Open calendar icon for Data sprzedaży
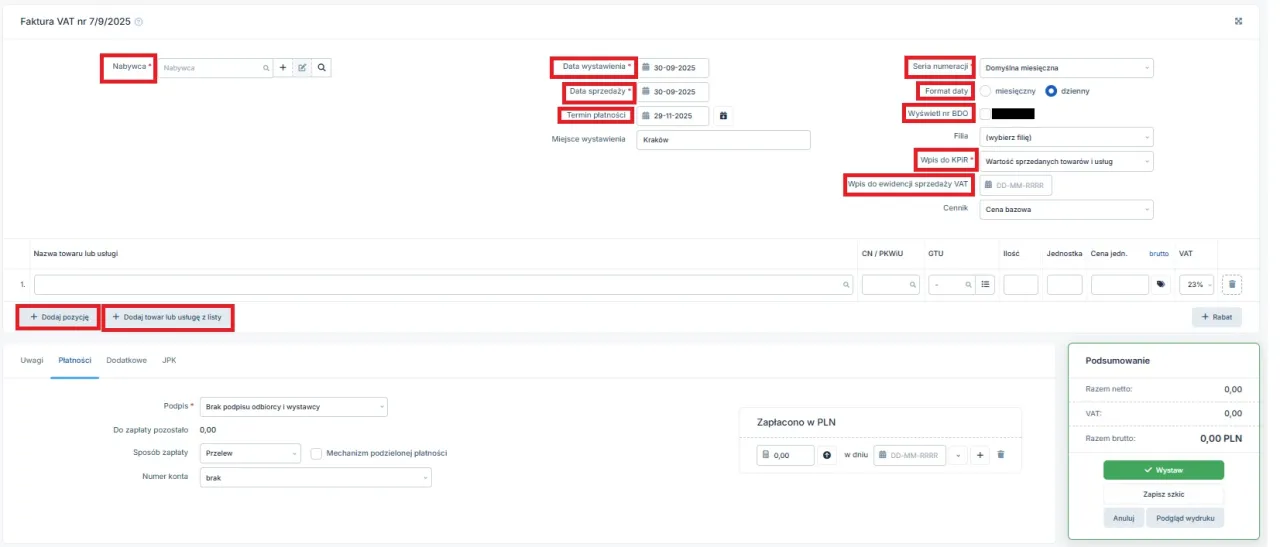 pyautogui.click(x=646, y=92)
